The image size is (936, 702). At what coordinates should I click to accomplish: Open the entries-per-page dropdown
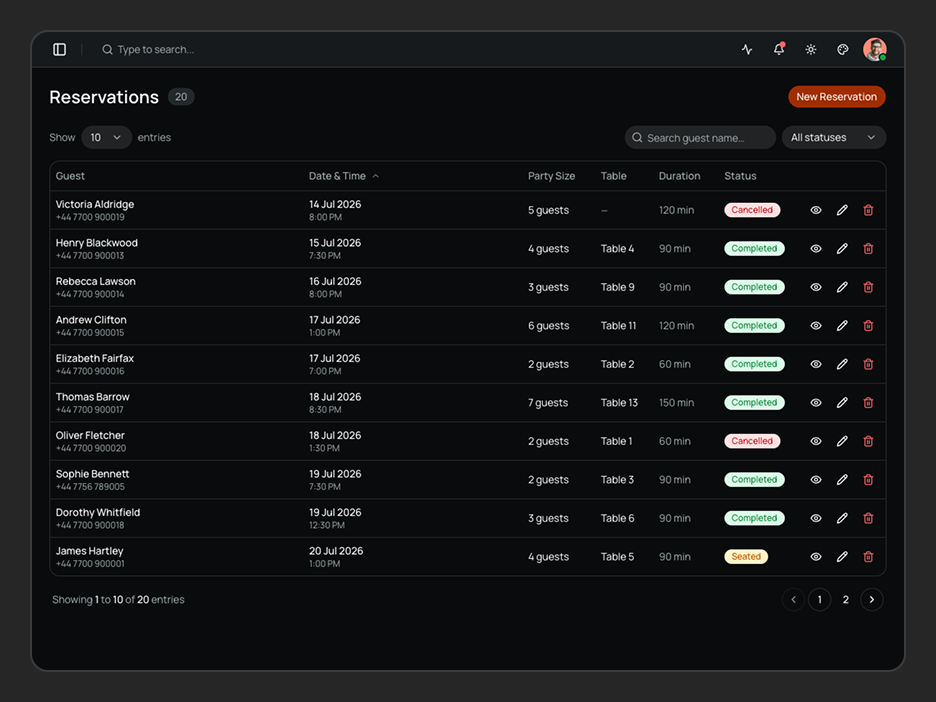[106, 137]
